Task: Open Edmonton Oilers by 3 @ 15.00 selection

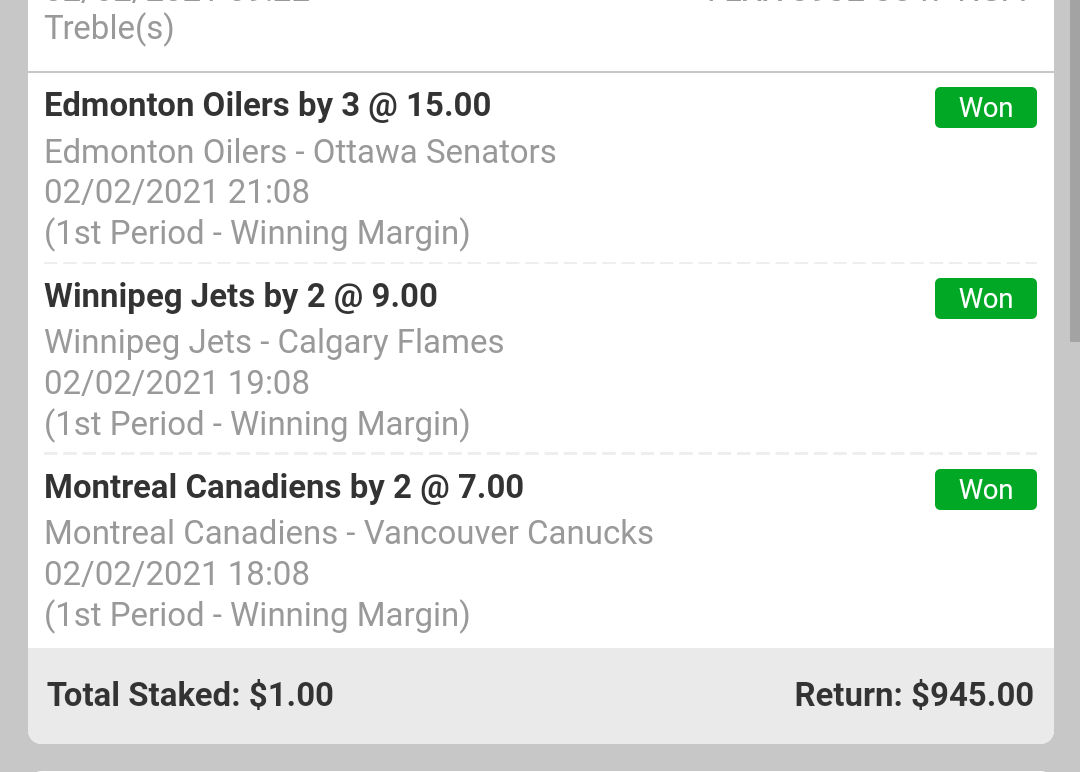Action: point(268,105)
